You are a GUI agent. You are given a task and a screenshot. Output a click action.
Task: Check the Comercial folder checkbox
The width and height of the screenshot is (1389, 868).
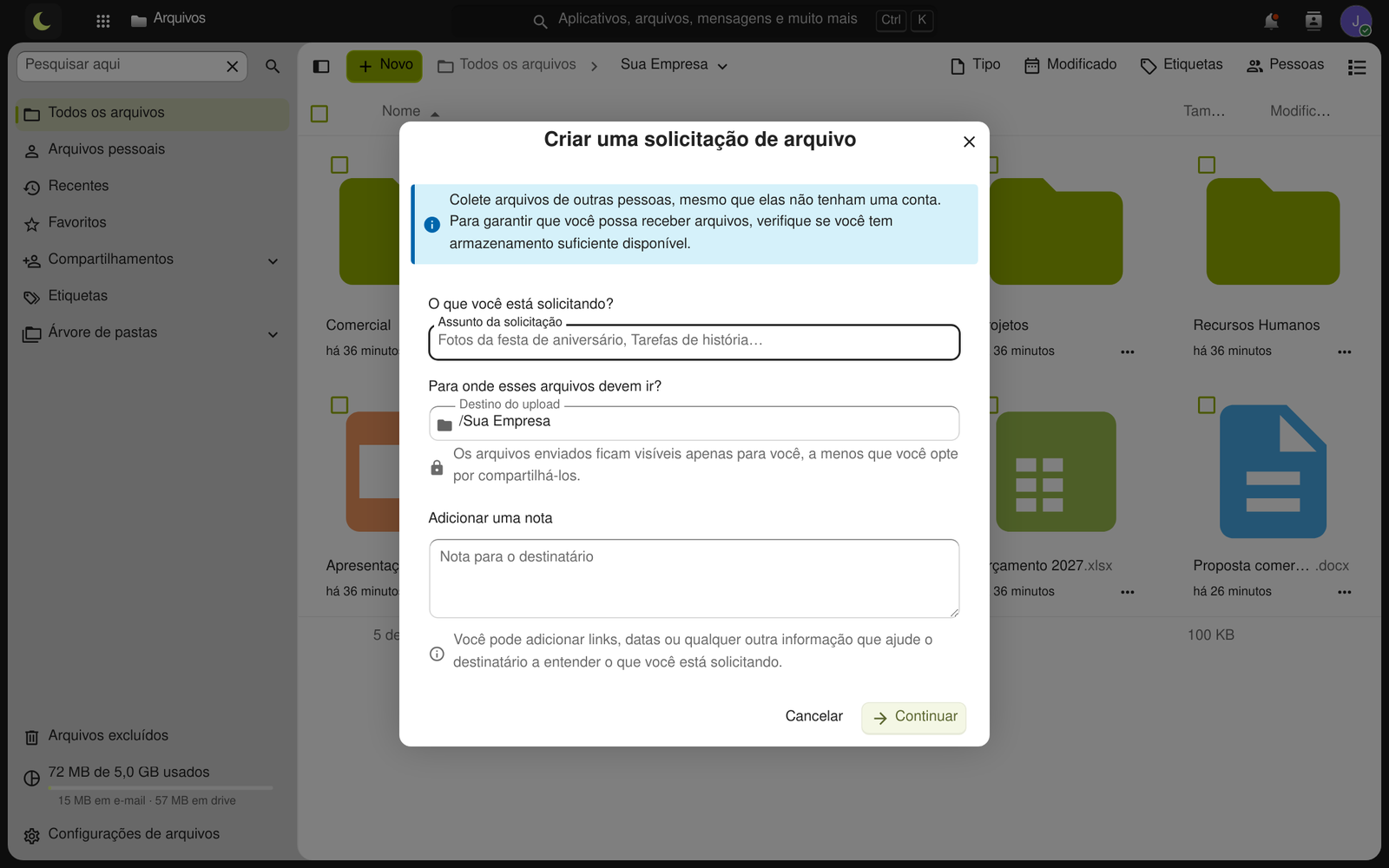[x=339, y=165]
